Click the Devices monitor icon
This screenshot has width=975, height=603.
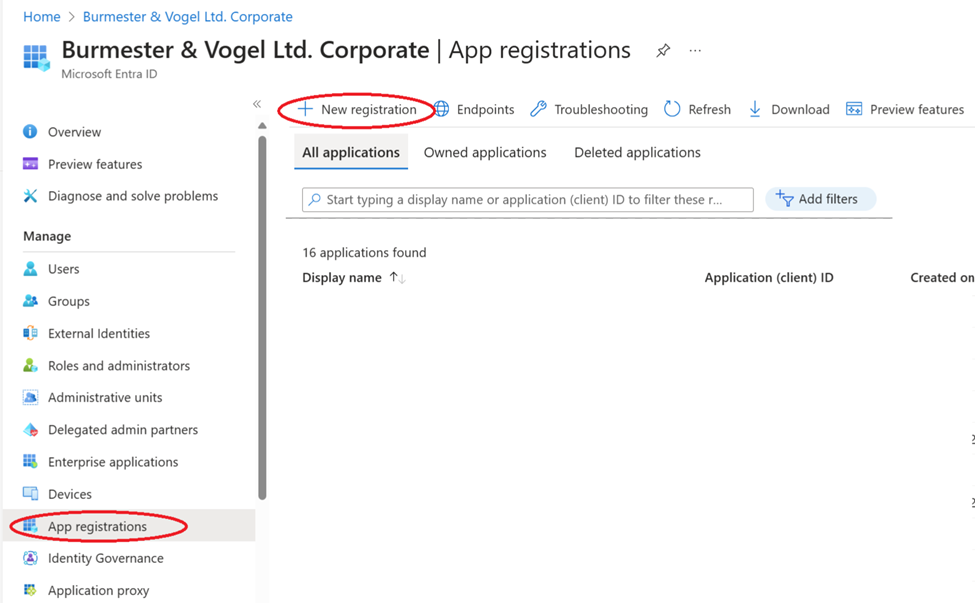click(30, 494)
